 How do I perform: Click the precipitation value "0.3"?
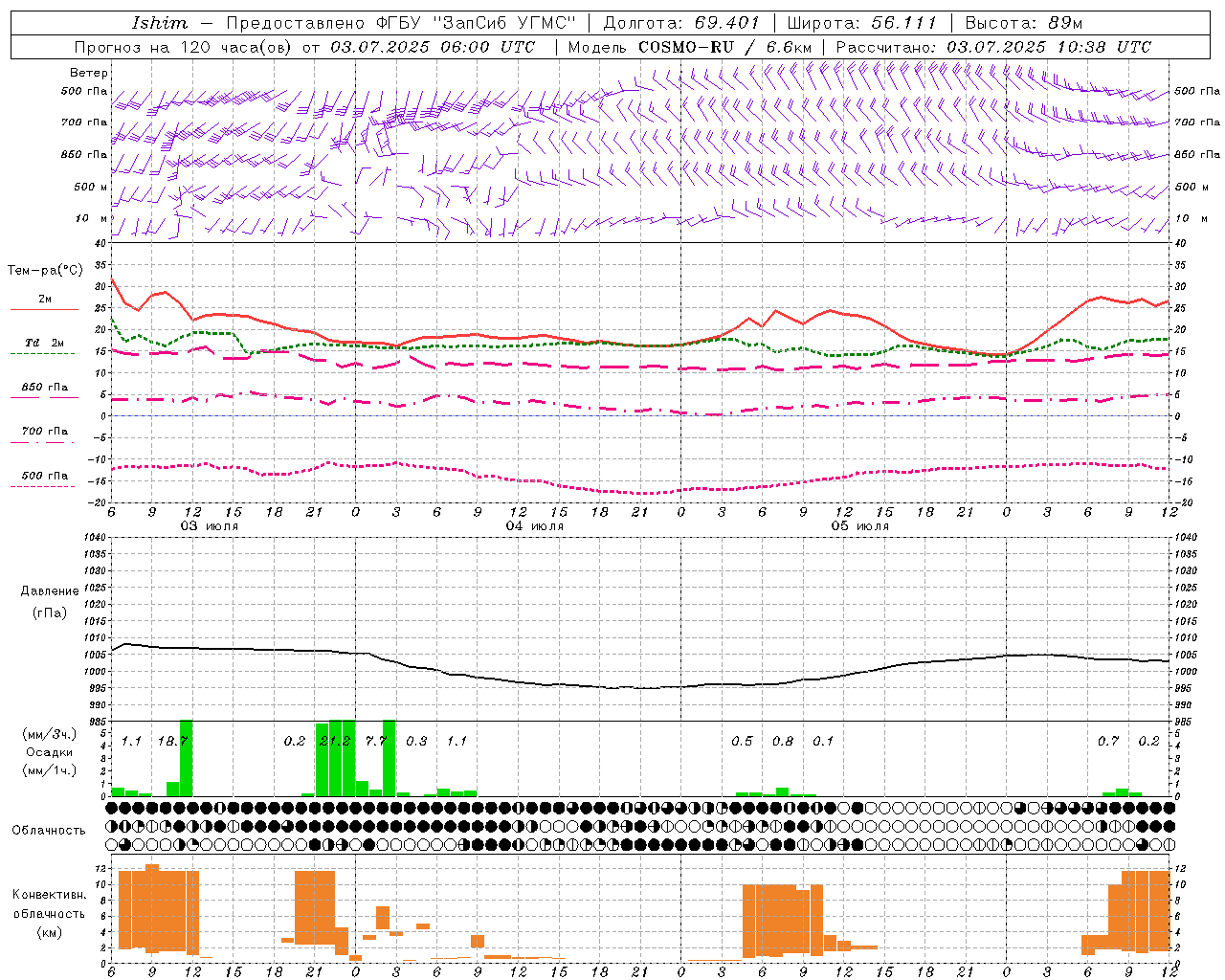(416, 742)
